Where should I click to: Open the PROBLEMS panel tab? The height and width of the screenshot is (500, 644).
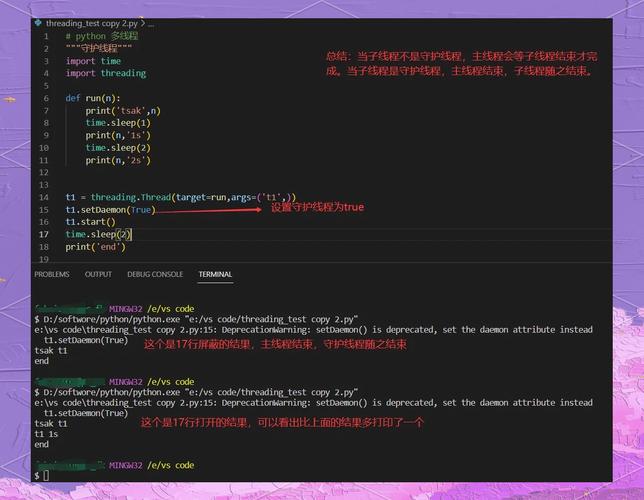point(52,274)
